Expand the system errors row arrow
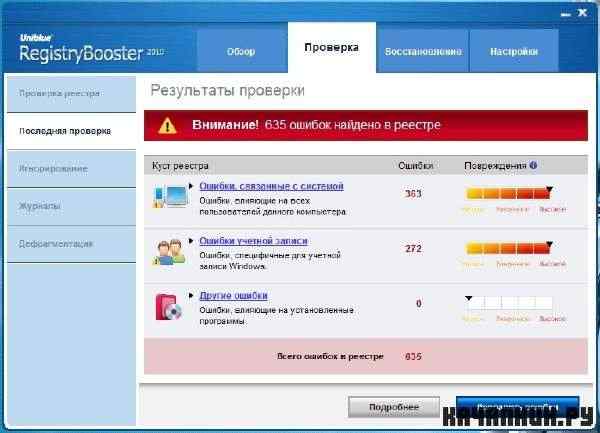 tap(191, 186)
